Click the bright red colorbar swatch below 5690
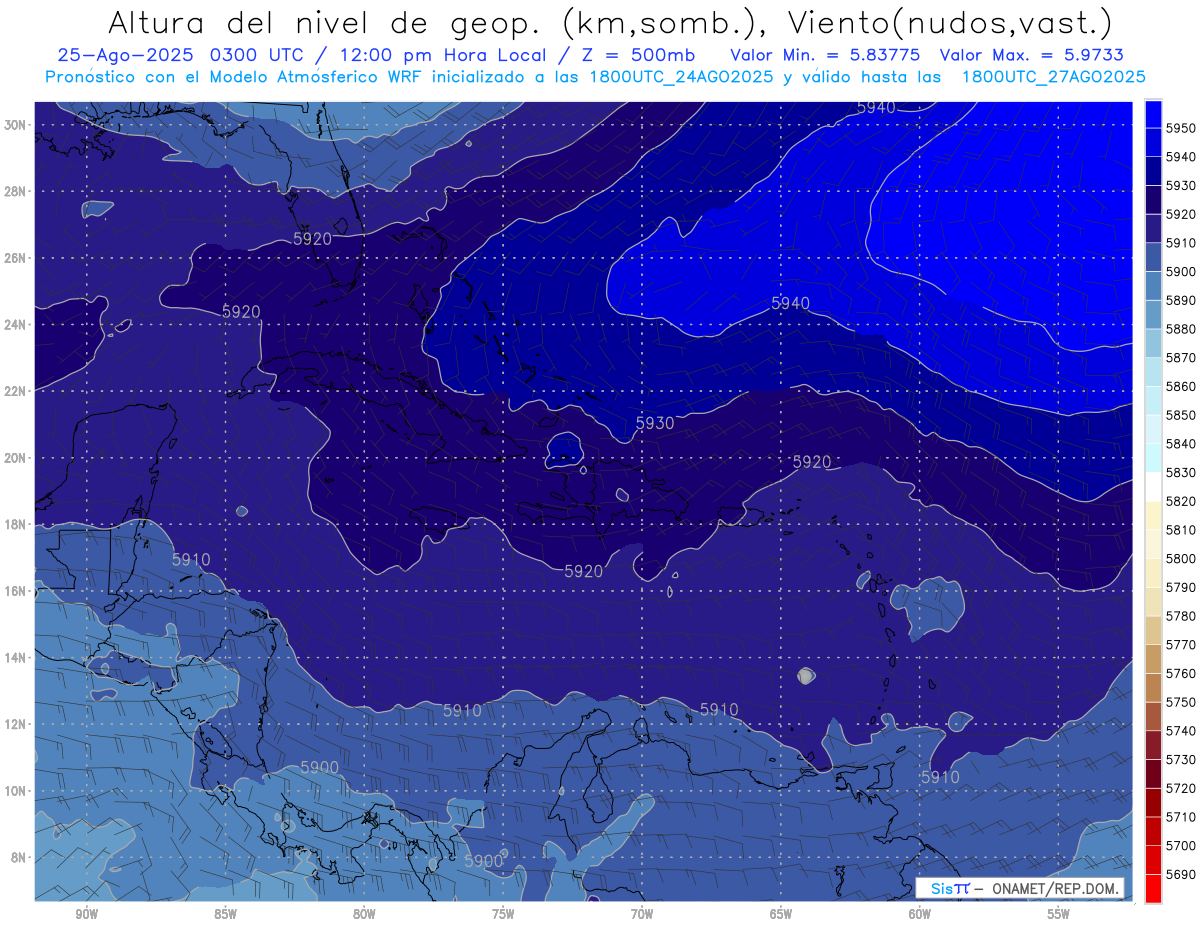Viewport: 1200px width, 927px height. (1153, 888)
